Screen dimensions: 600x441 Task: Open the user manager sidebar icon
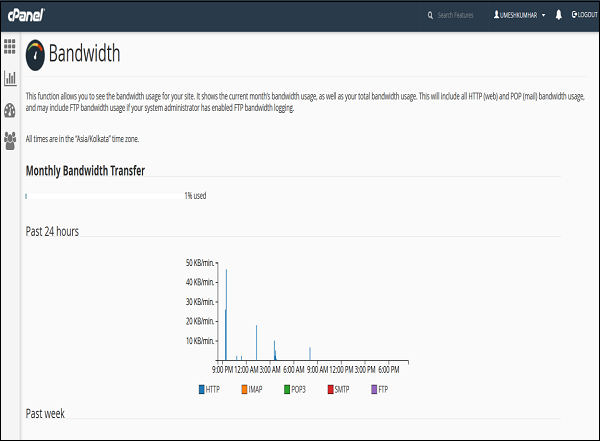coord(10,140)
